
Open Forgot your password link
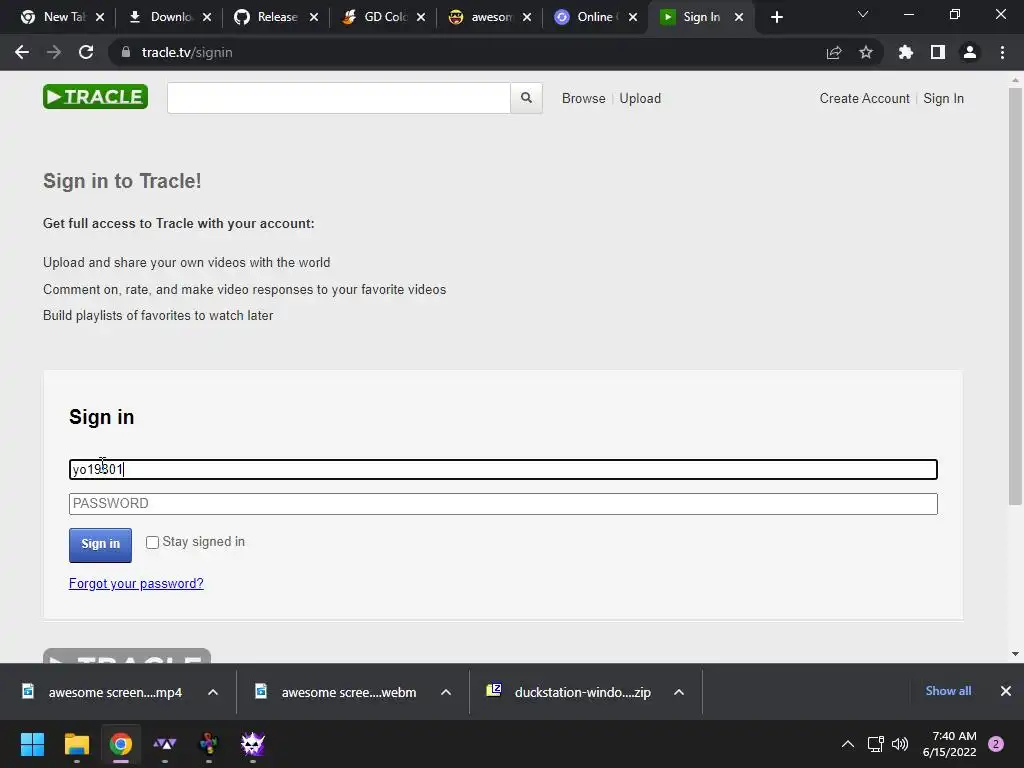136,583
